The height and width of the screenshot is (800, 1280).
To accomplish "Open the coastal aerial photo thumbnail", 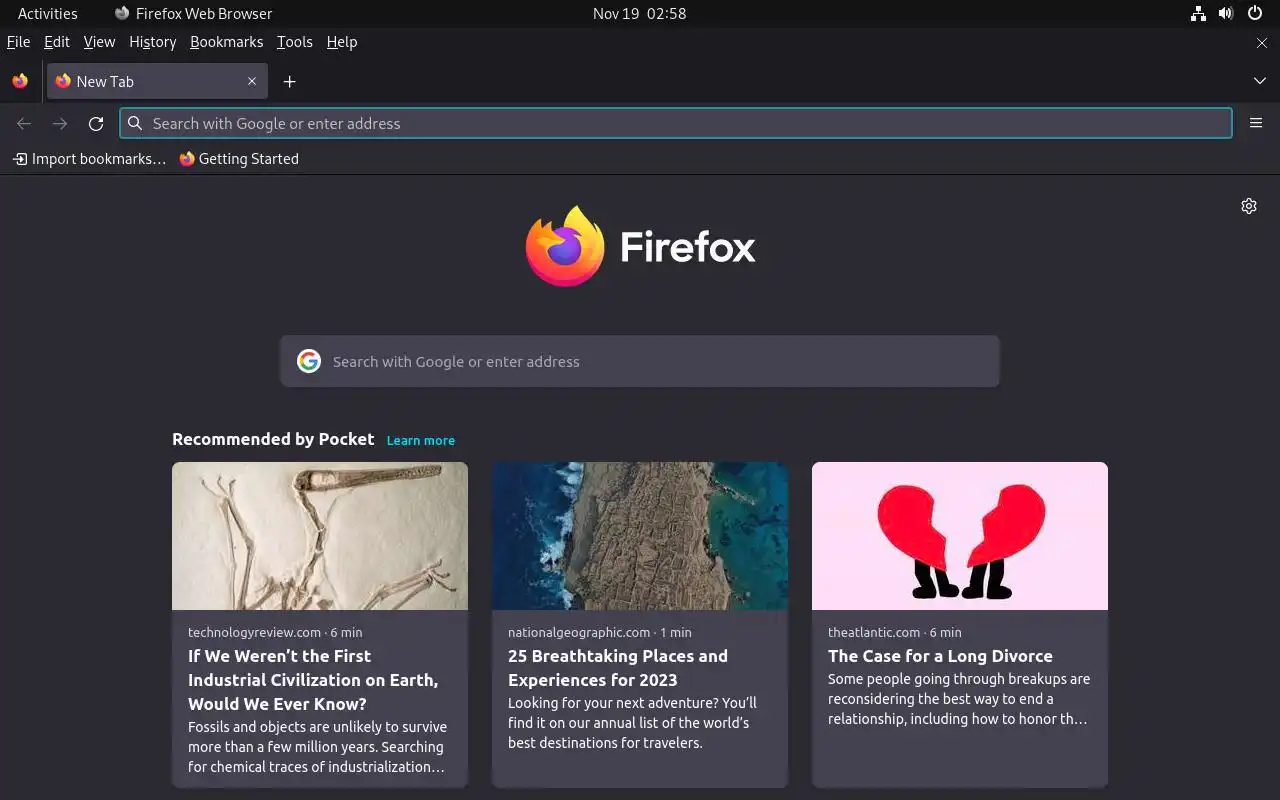I will point(640,536).
